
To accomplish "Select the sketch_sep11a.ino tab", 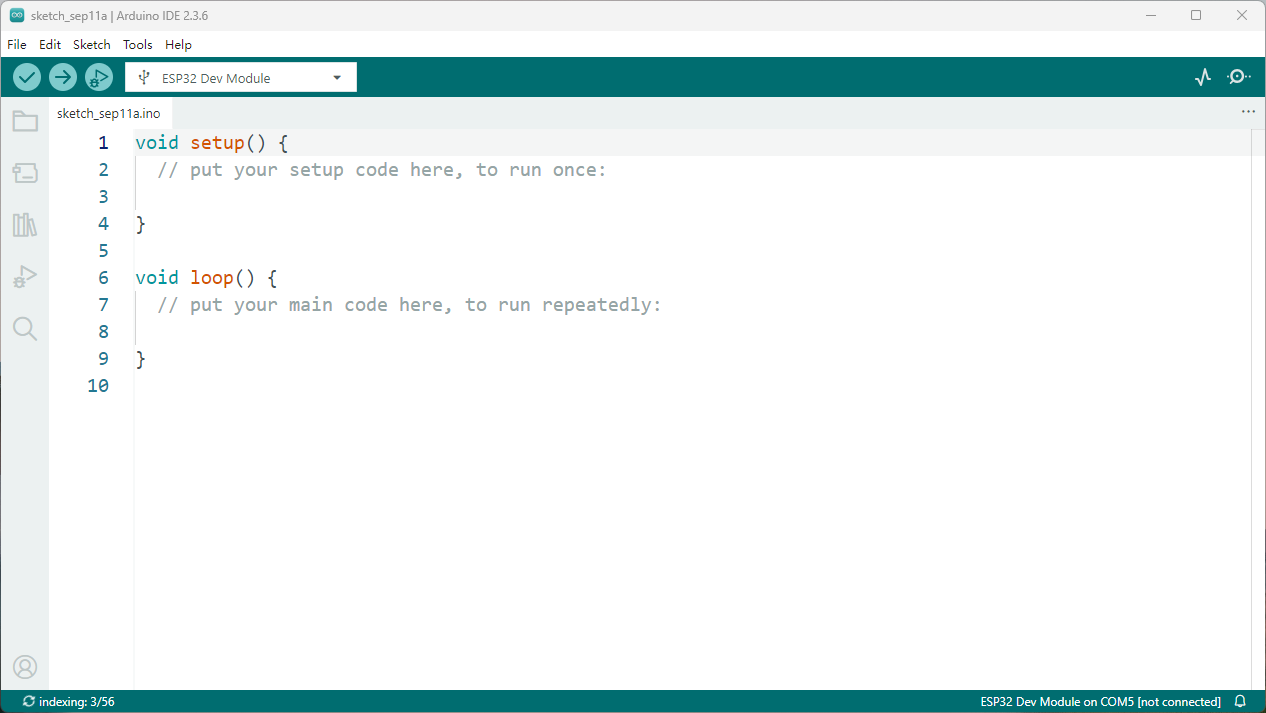I will [x=108, y=113].
